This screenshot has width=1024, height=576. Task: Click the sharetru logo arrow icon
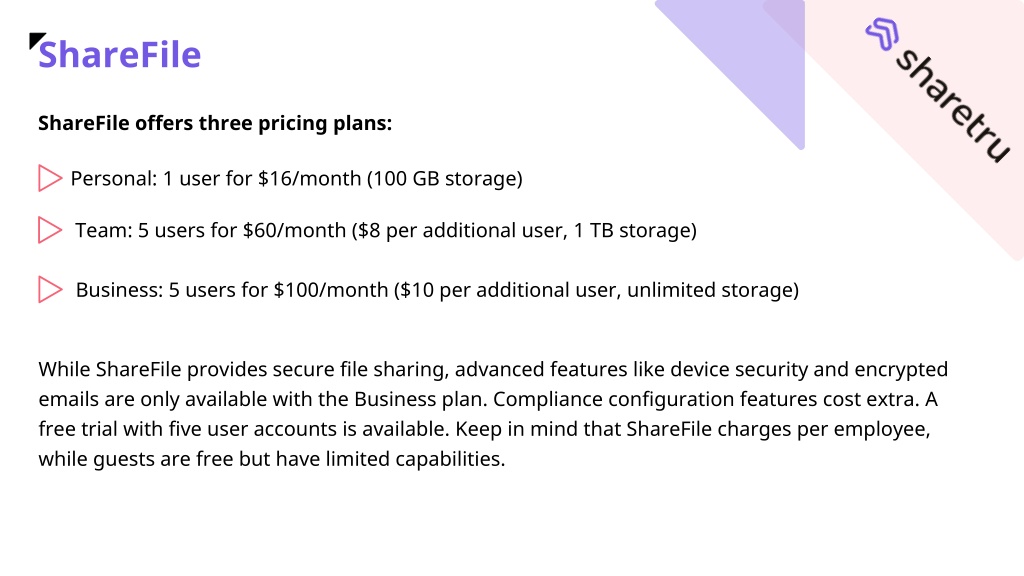(x=882, y=34)
